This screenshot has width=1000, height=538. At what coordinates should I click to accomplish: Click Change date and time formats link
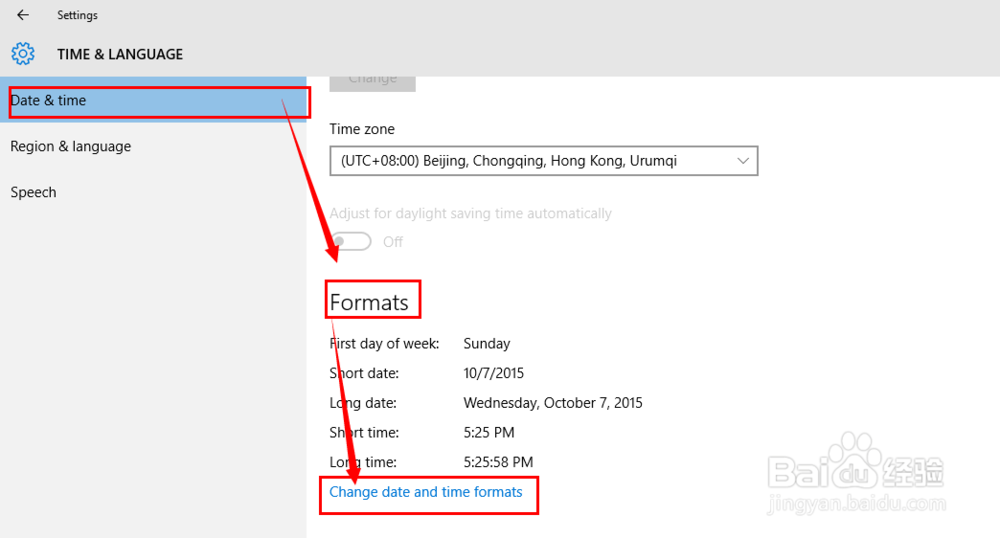(425, 492)
